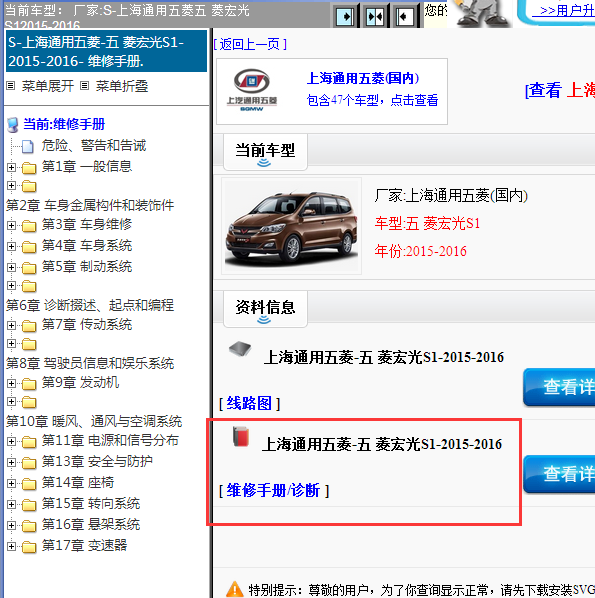
Task: Select 第15章 转向系统 chapter label
Action: click(x=91, y=503)
